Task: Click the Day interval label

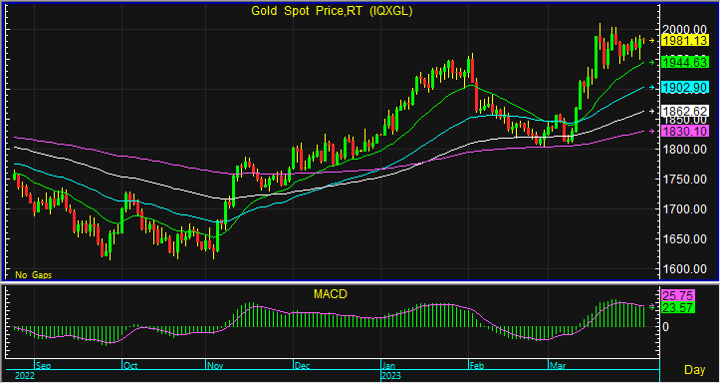Action: [x=695, y=370]
